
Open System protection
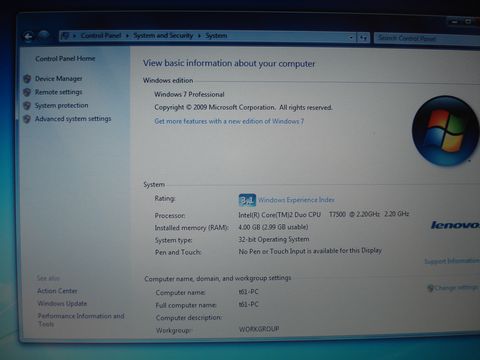pos(62,105)
